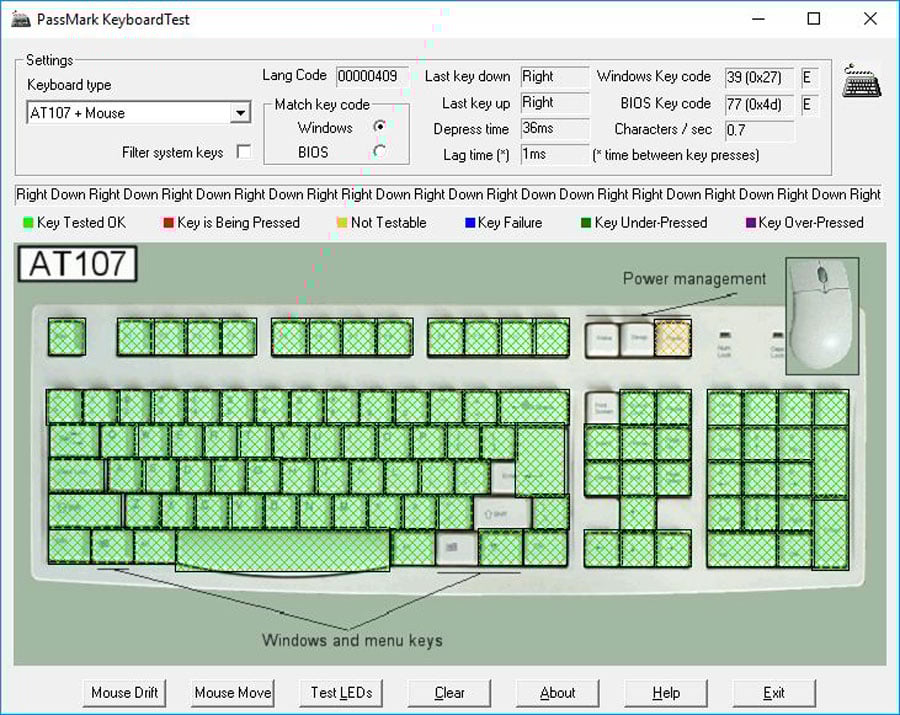Select the BIOS match key code radio
The image size is (900, 715).
point(379,151)
